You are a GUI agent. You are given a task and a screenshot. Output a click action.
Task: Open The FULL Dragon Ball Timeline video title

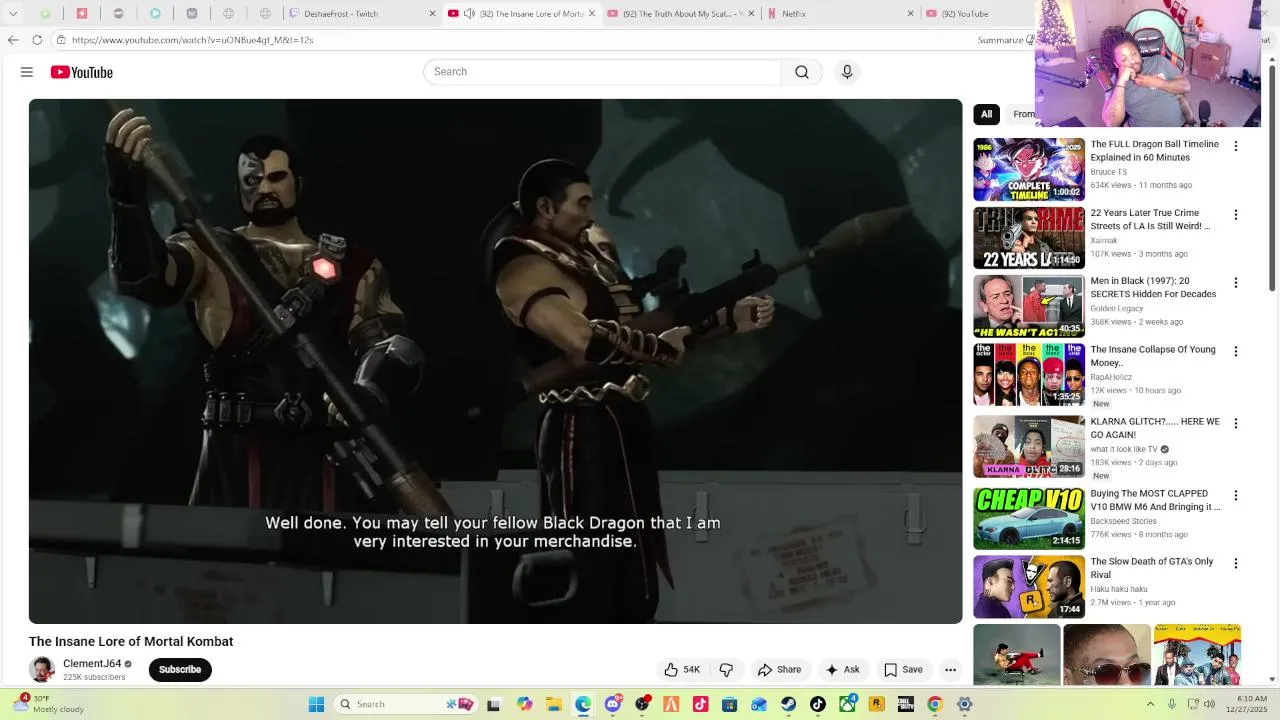[1154, 151]
